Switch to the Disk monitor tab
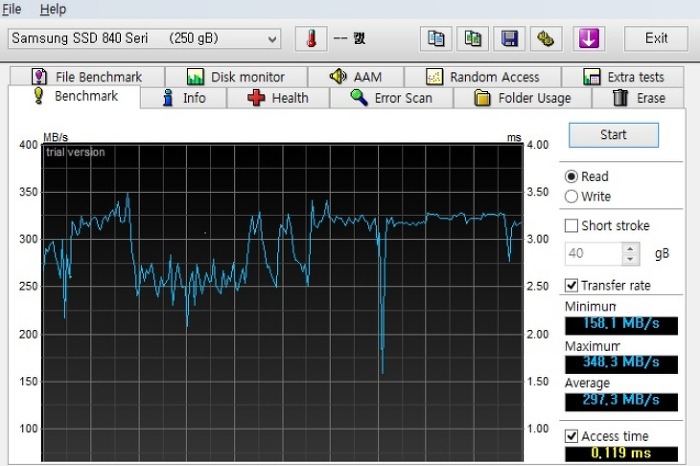The height and width of the screenshot is (466, 700). [236, 77]
